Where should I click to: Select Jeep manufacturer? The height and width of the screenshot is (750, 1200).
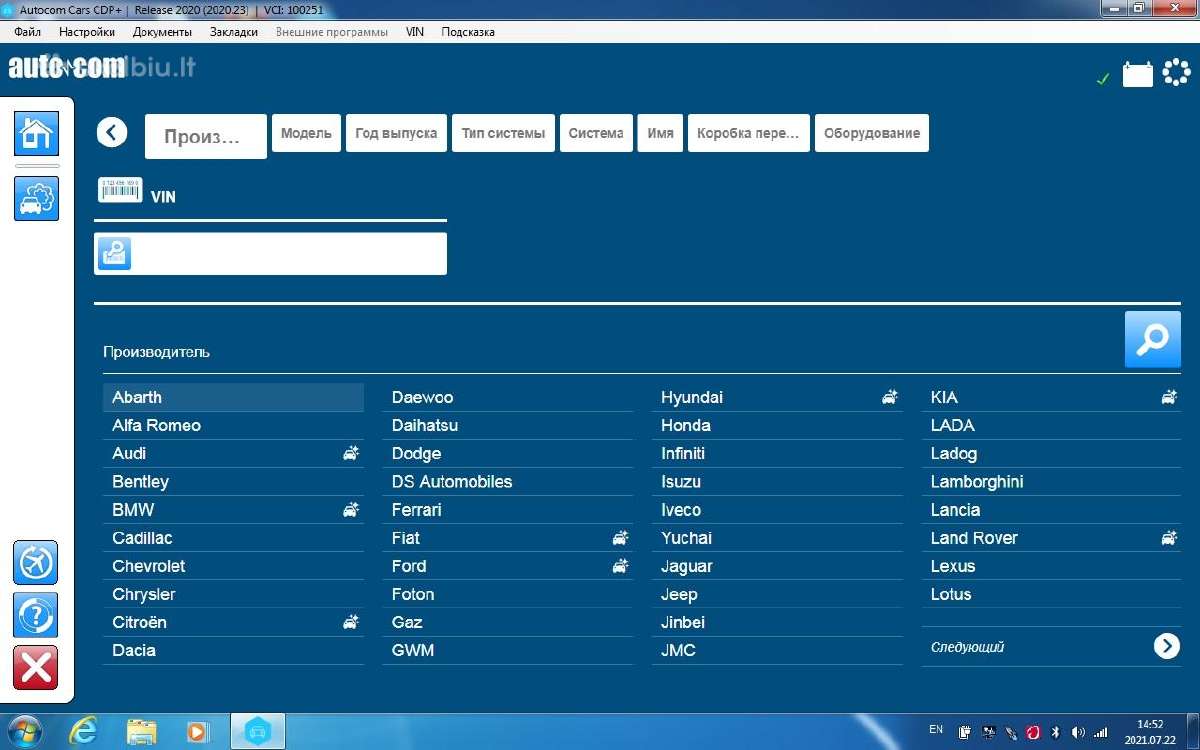tap(777, 594)
